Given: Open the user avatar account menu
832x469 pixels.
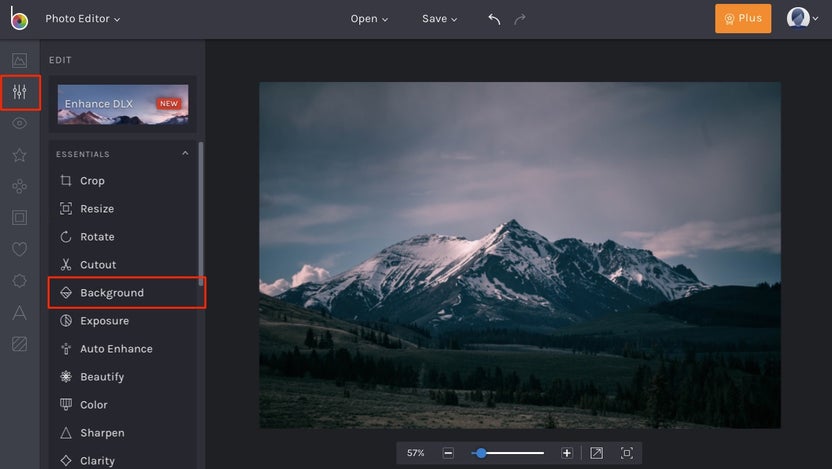Looking at the screenshot, I should (802, 18).
